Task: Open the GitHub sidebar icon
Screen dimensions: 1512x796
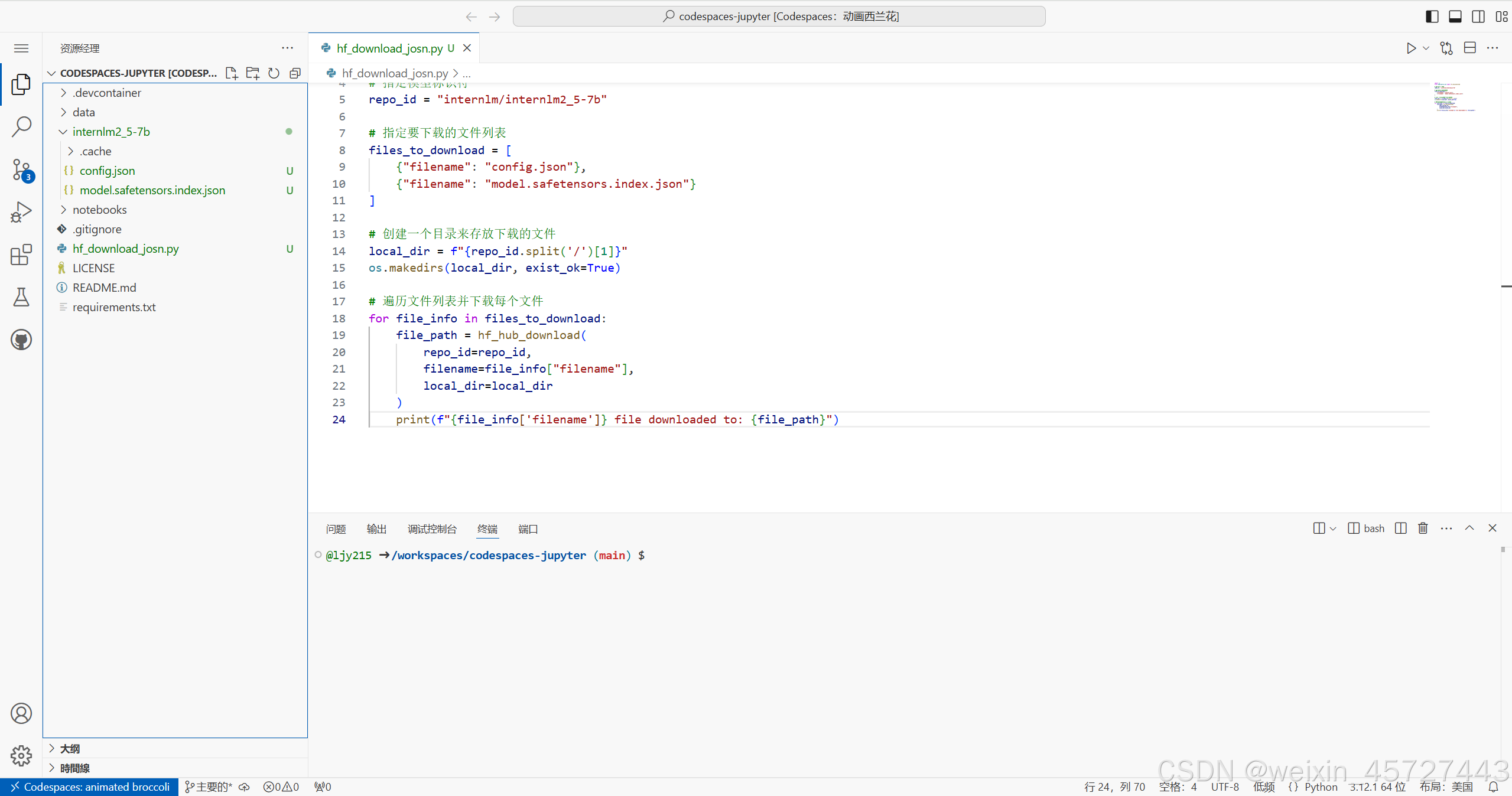Action: coord(21,340)
